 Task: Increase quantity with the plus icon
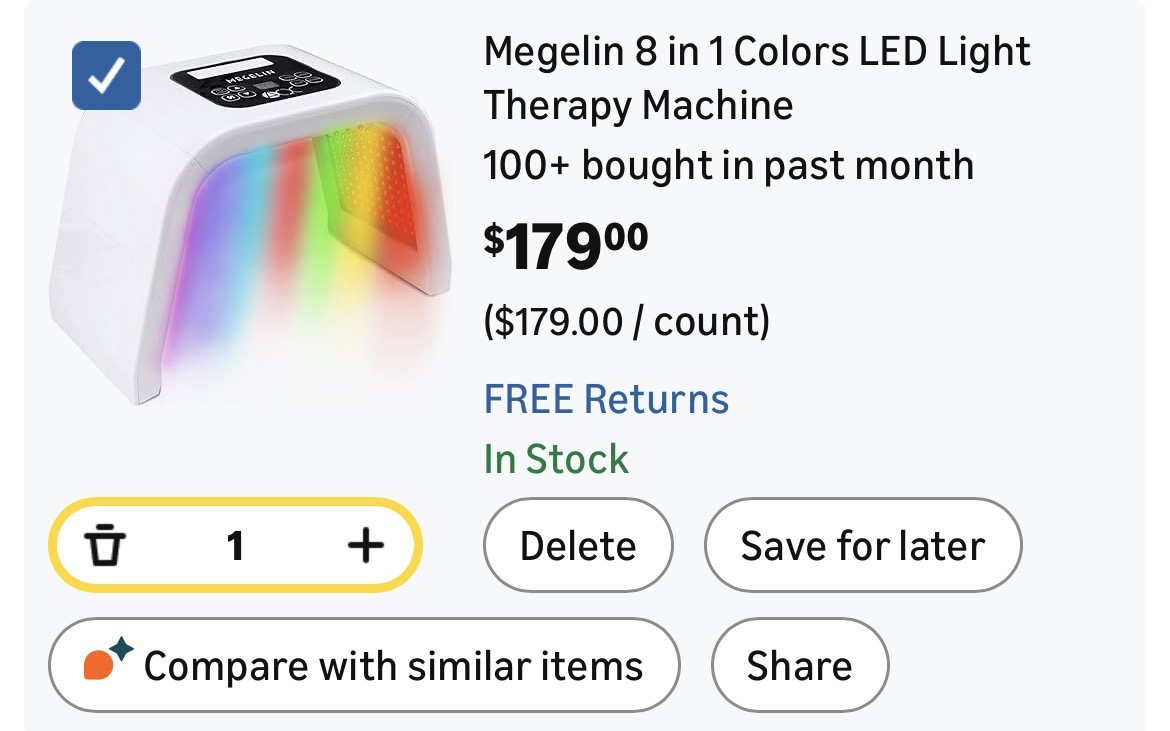[x=366, y=546]
